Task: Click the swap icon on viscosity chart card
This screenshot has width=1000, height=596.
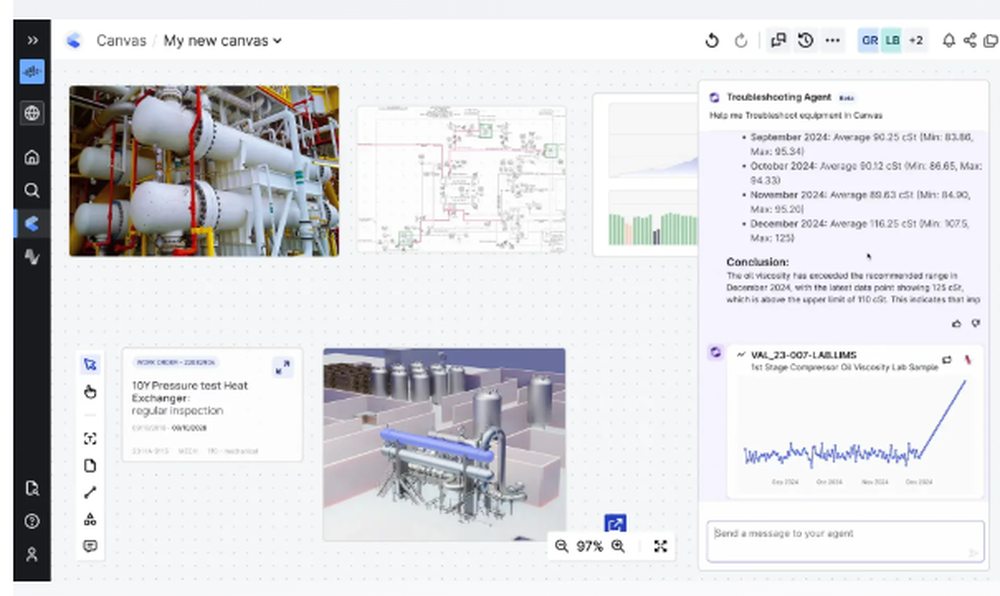Action: pos(947,360)
